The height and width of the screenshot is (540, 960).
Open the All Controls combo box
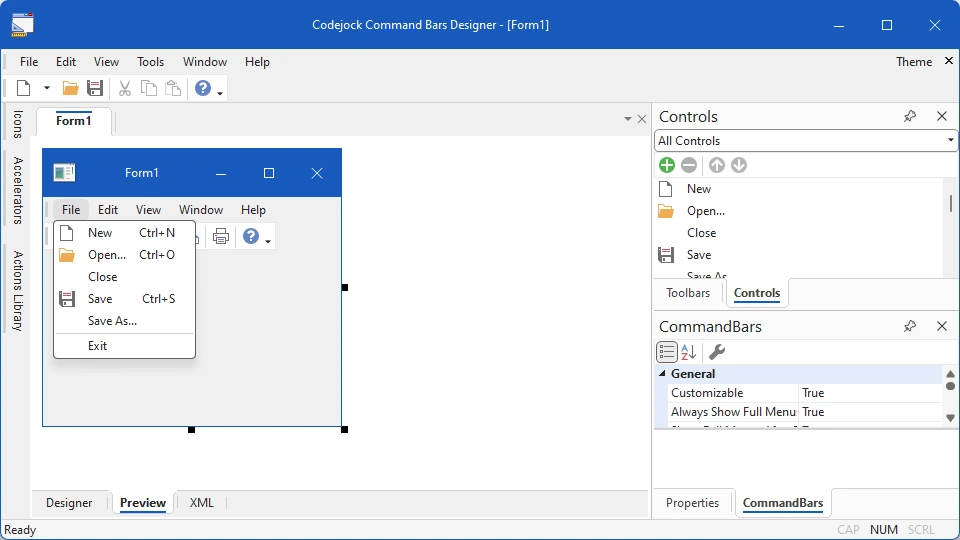click(x=805, y=141)
